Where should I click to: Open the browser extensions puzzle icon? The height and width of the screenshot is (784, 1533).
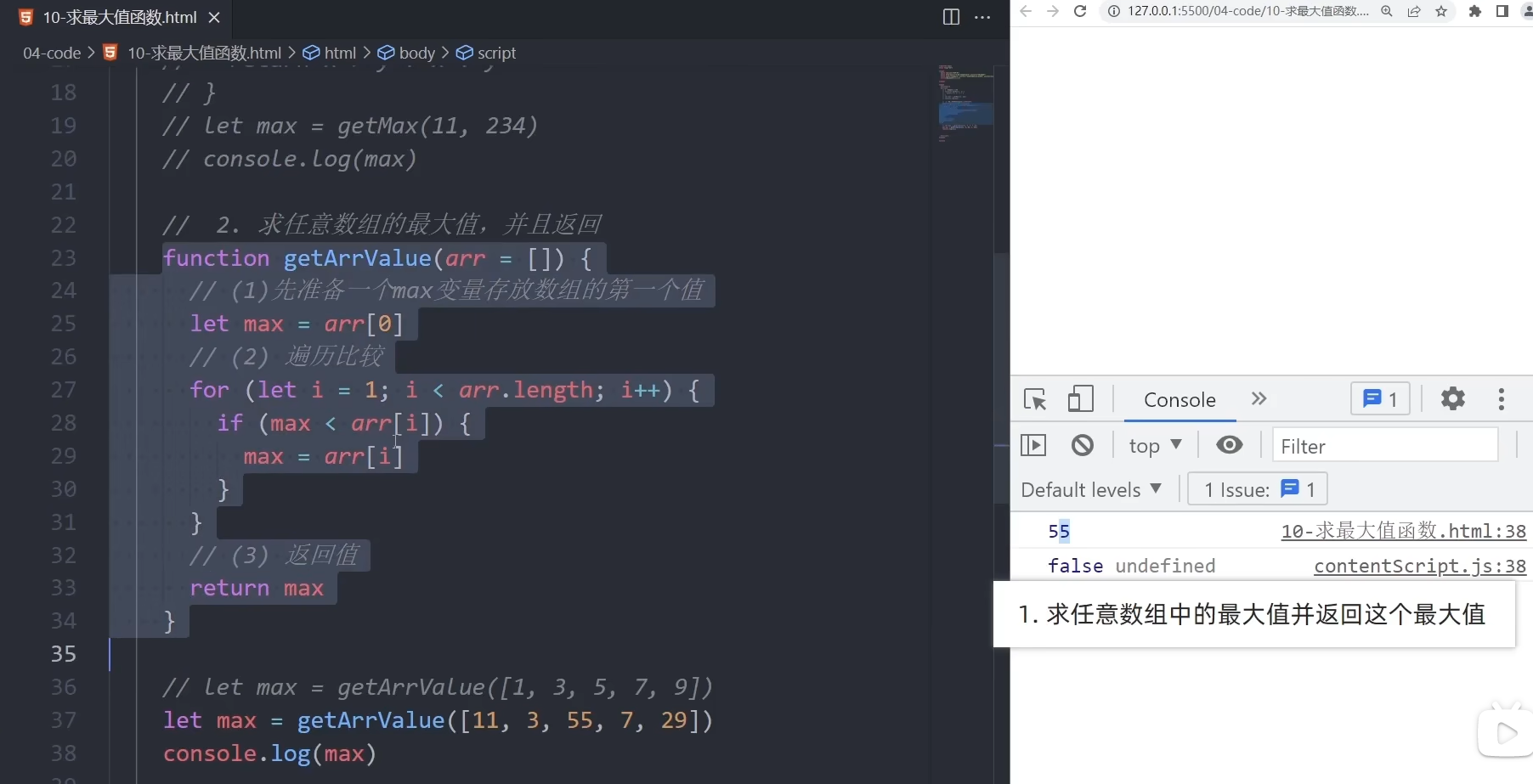1475,11
